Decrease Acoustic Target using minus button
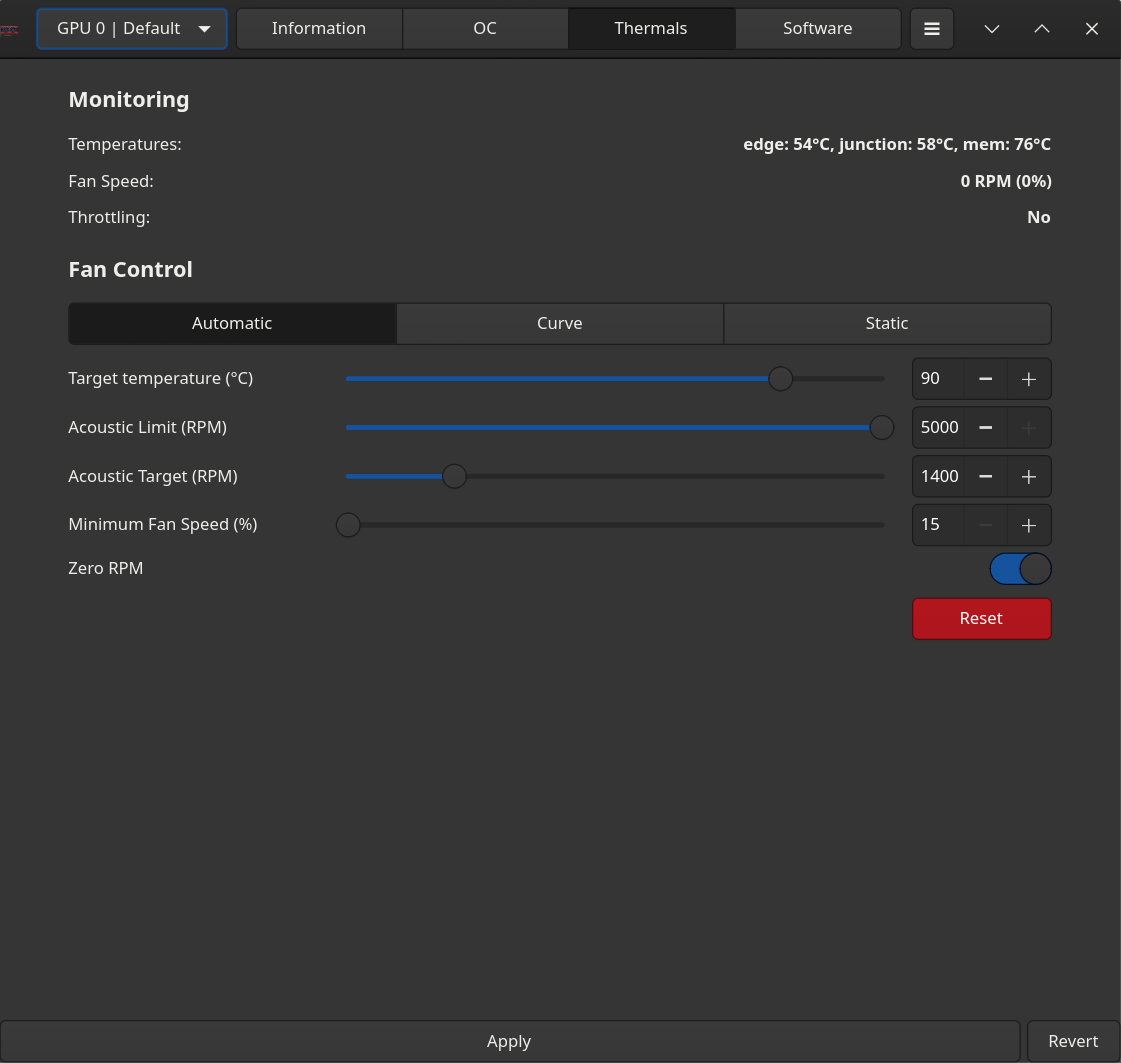1121x1063 pixels. [985, 477]
